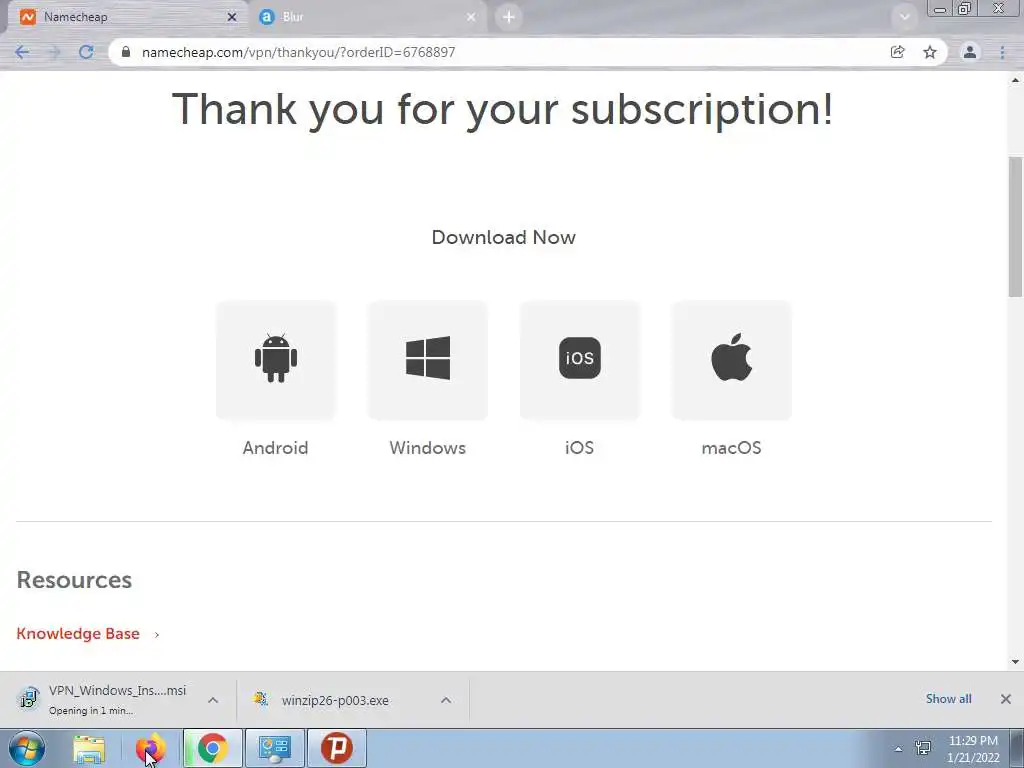This screenshot has width=1024, height=768.
Task: Click the address bar URL
Action: tap(298, 52)
